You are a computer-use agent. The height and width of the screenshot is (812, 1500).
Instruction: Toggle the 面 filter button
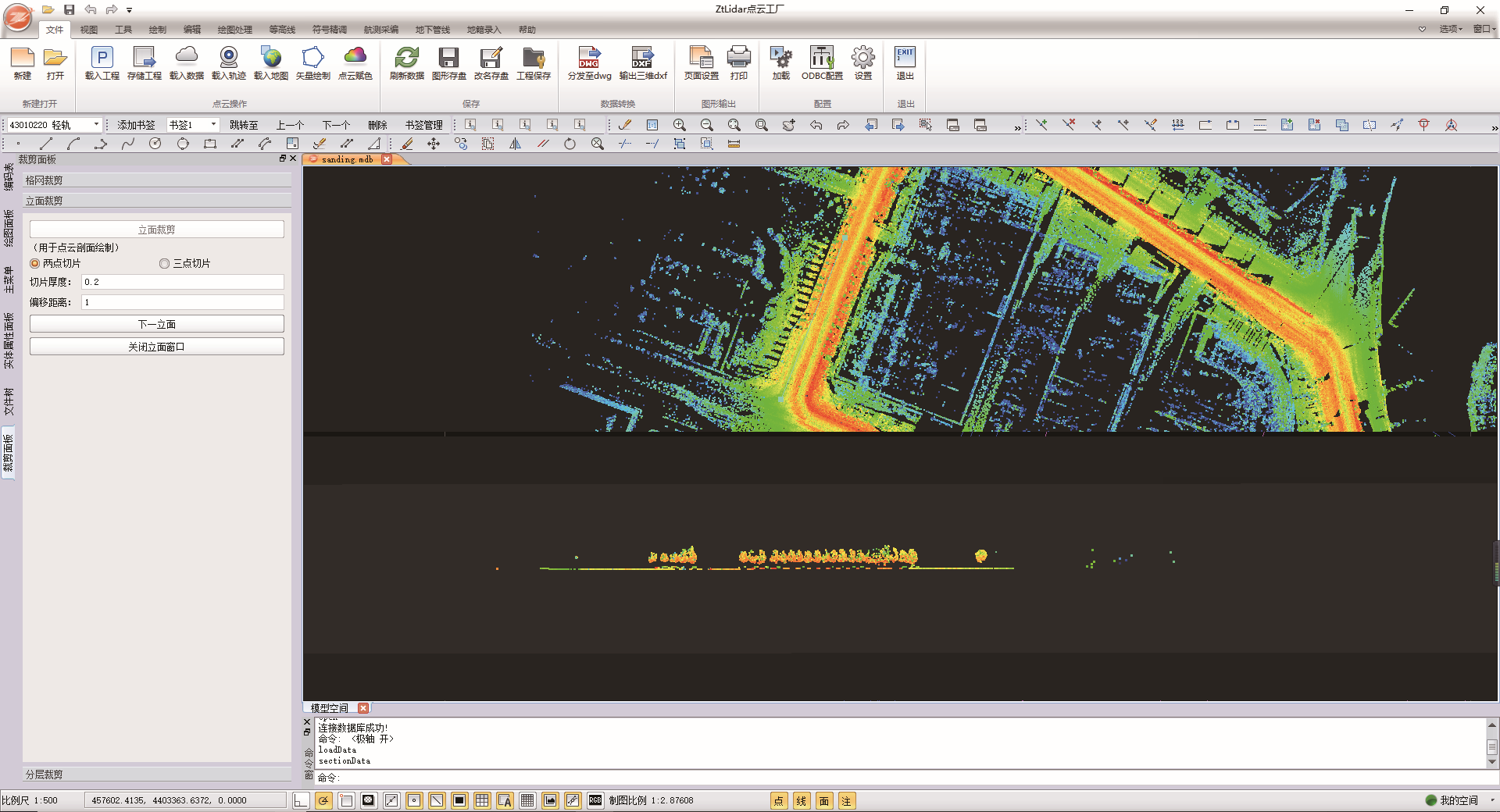point(824,800)
